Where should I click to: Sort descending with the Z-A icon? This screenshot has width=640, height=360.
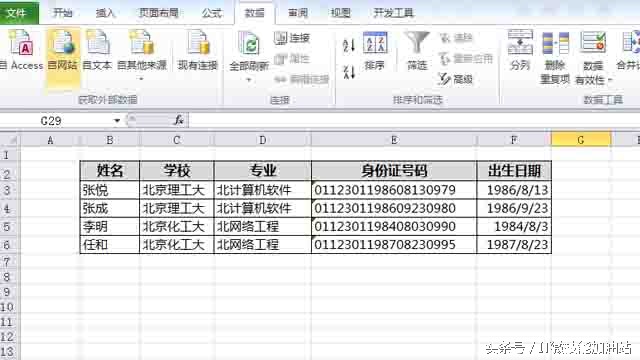point(349,72)
